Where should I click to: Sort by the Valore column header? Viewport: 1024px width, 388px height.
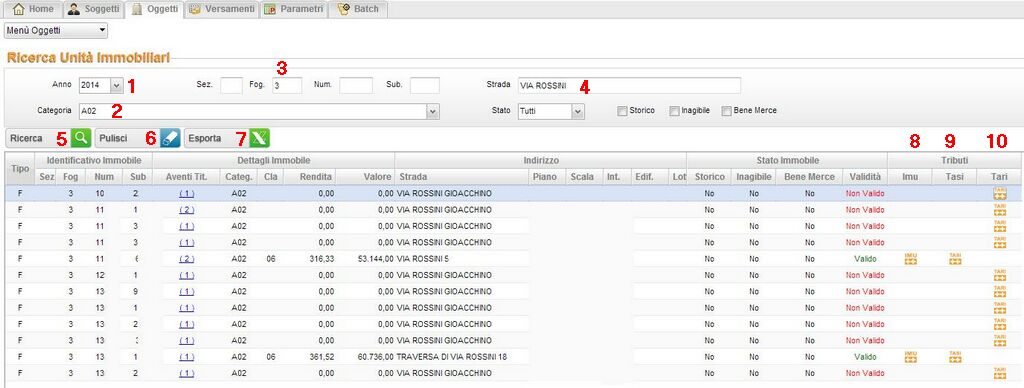click(366, 177)
